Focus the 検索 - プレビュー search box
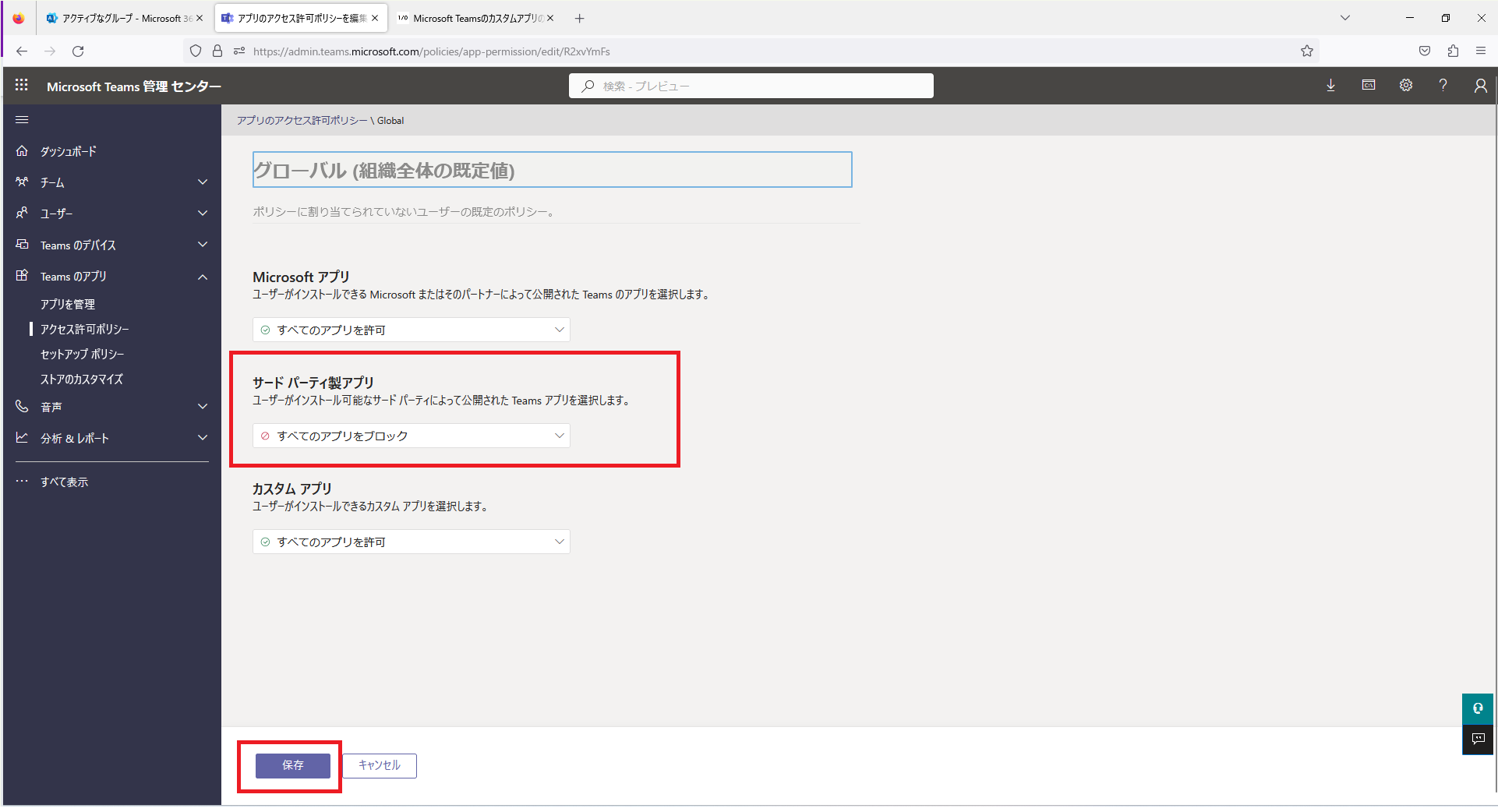The image size is (1498, 812). [751, 86]
